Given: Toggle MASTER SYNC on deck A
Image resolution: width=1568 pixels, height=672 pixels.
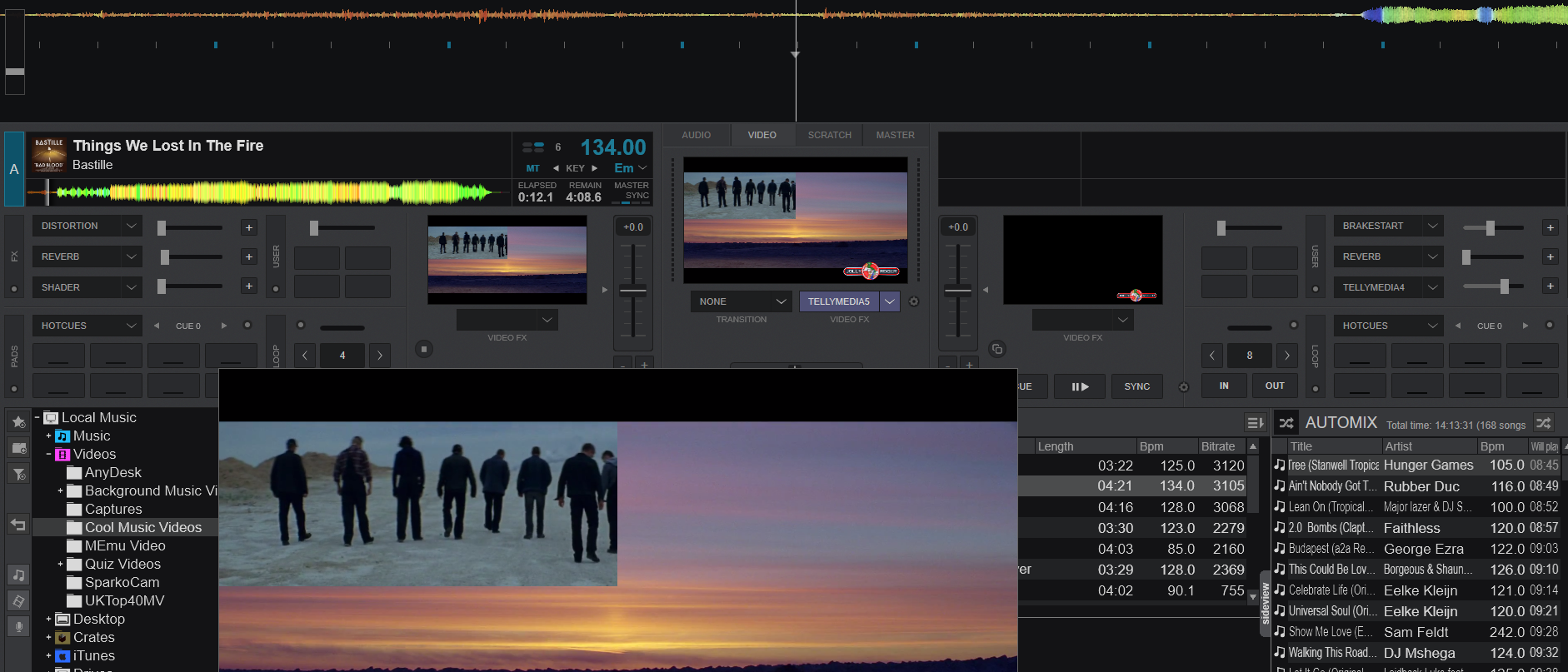Looking at the screenshot, I should click(x=632, y=192).
